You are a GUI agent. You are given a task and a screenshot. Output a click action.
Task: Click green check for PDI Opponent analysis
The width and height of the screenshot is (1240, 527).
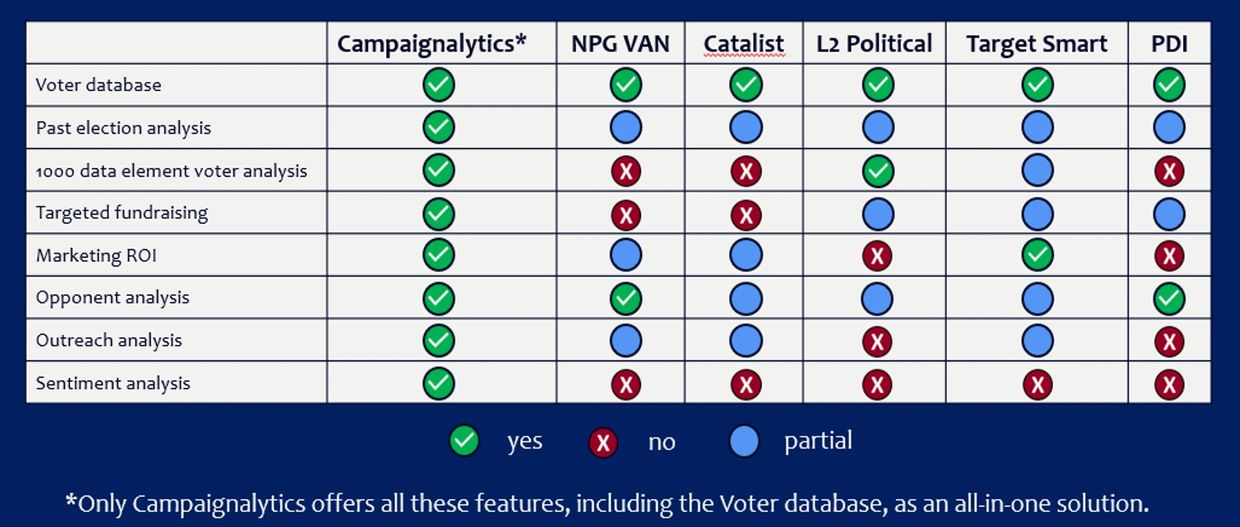pyautogui.click(x=1168, y=298)
